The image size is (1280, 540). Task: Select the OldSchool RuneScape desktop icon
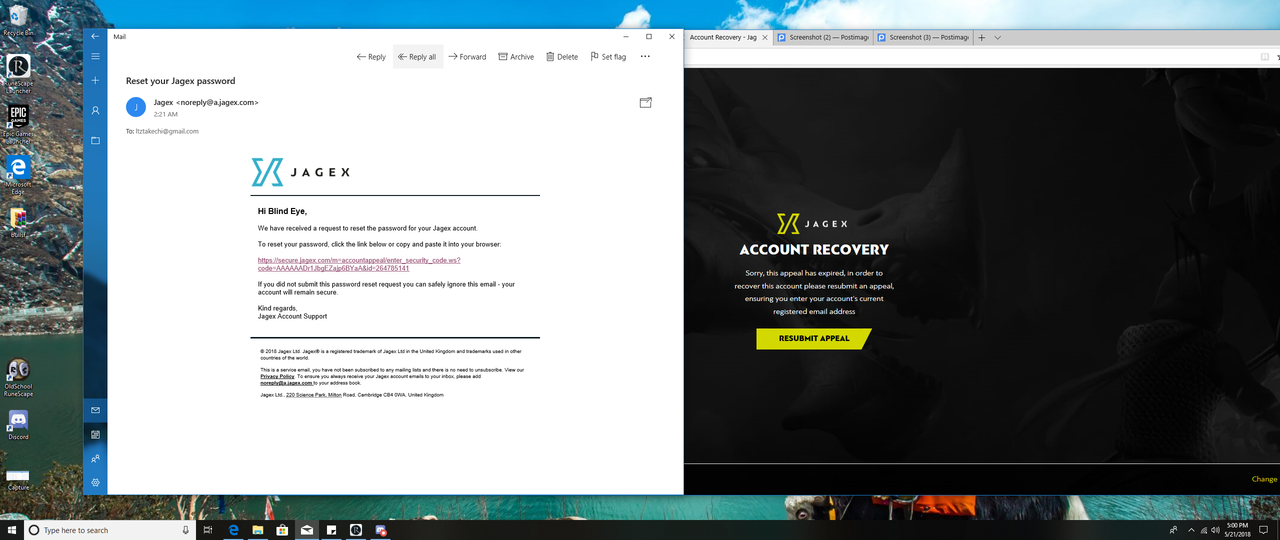pyautogui.click(x=18, y=378)
